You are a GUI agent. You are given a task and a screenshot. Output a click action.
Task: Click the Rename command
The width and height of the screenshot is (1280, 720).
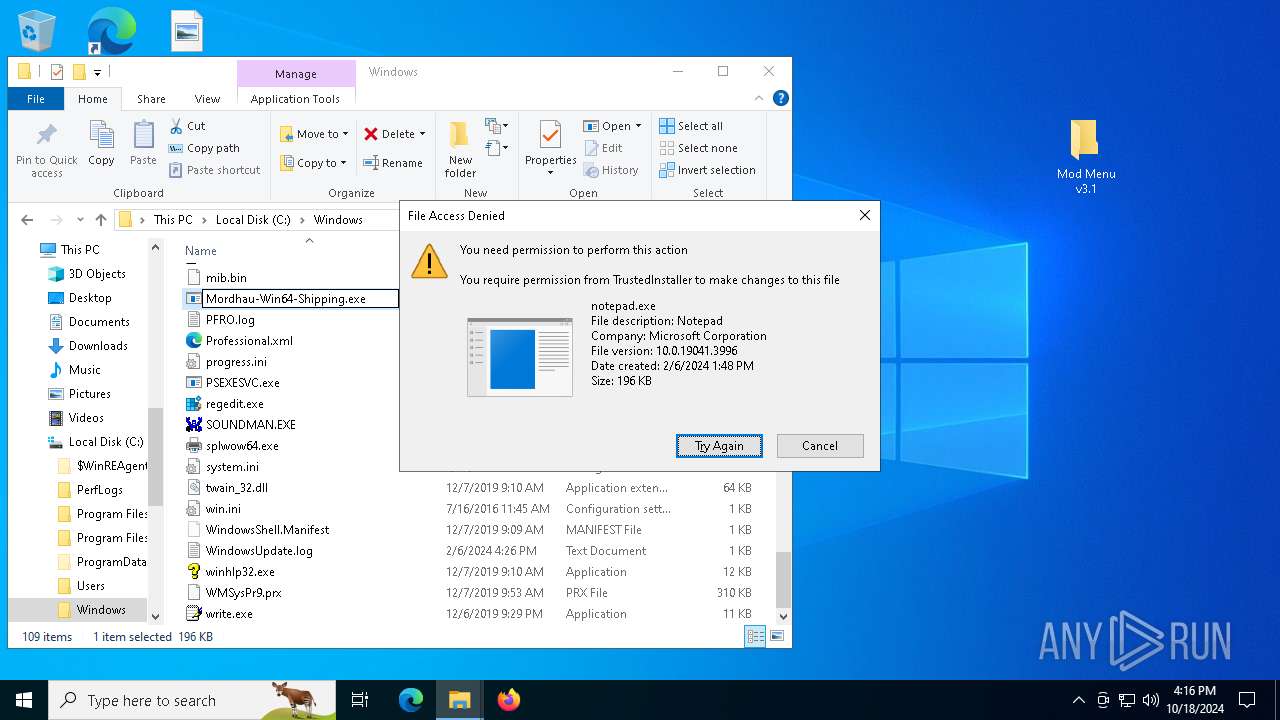pos(392,163)
